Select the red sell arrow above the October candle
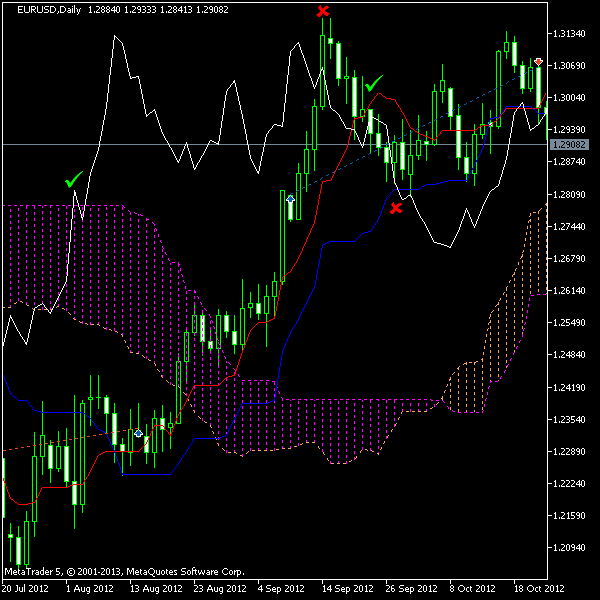600x600 pixels. (538, 62)
